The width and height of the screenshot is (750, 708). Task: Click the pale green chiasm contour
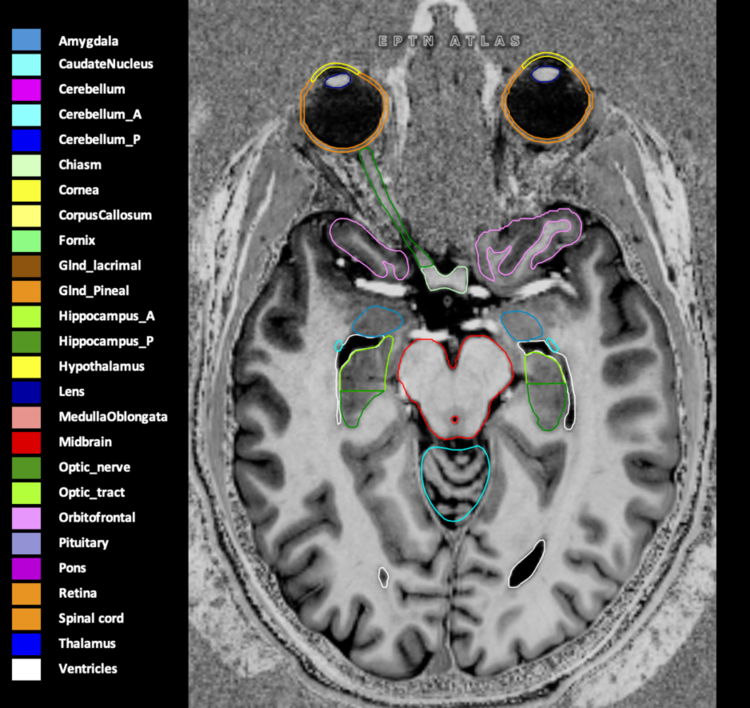(445, 278)
